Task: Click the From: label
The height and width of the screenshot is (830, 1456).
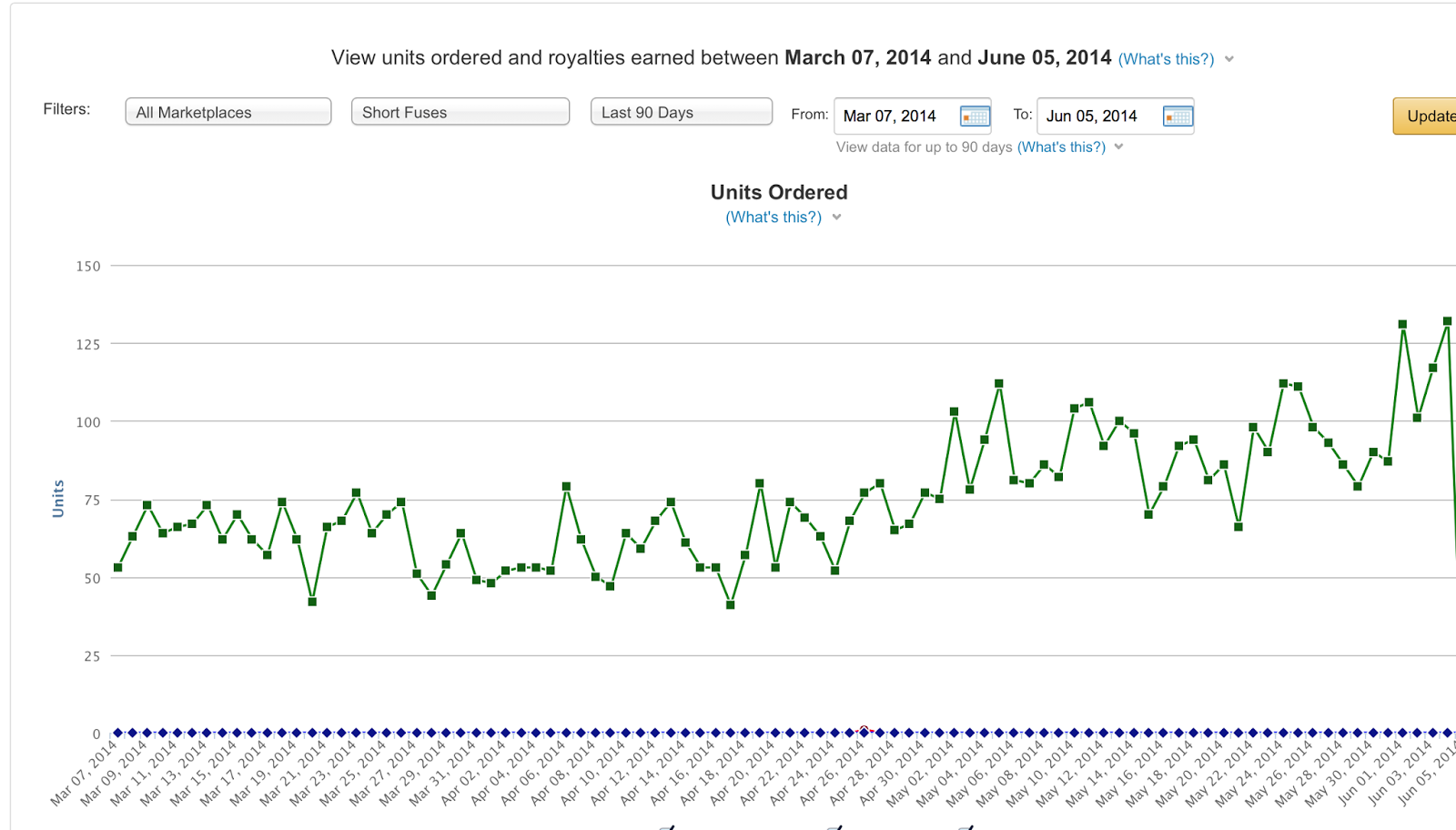Action: (810, 115)
